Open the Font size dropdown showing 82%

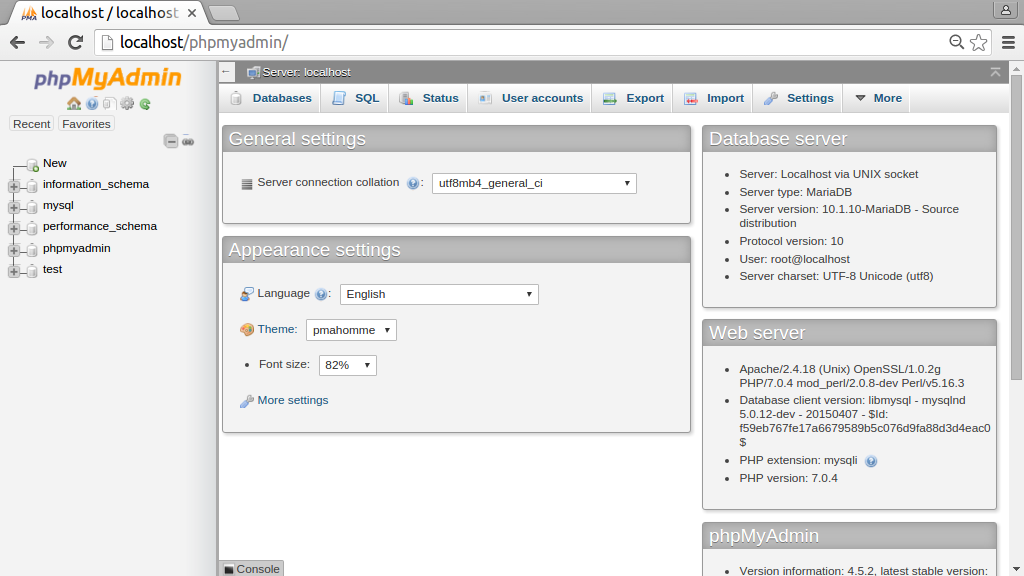[x=347, y=365]
